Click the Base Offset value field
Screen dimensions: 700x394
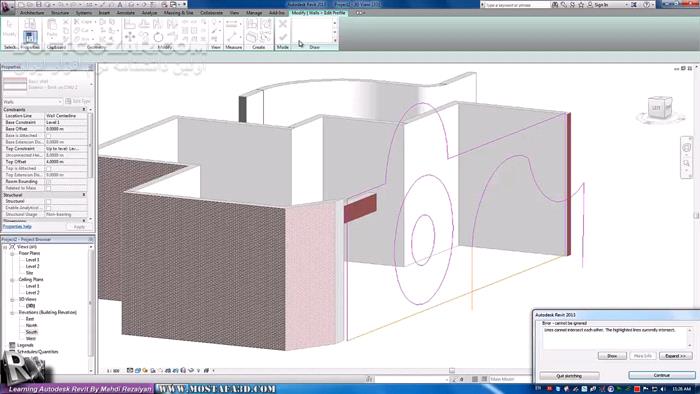tap(66, 129)
